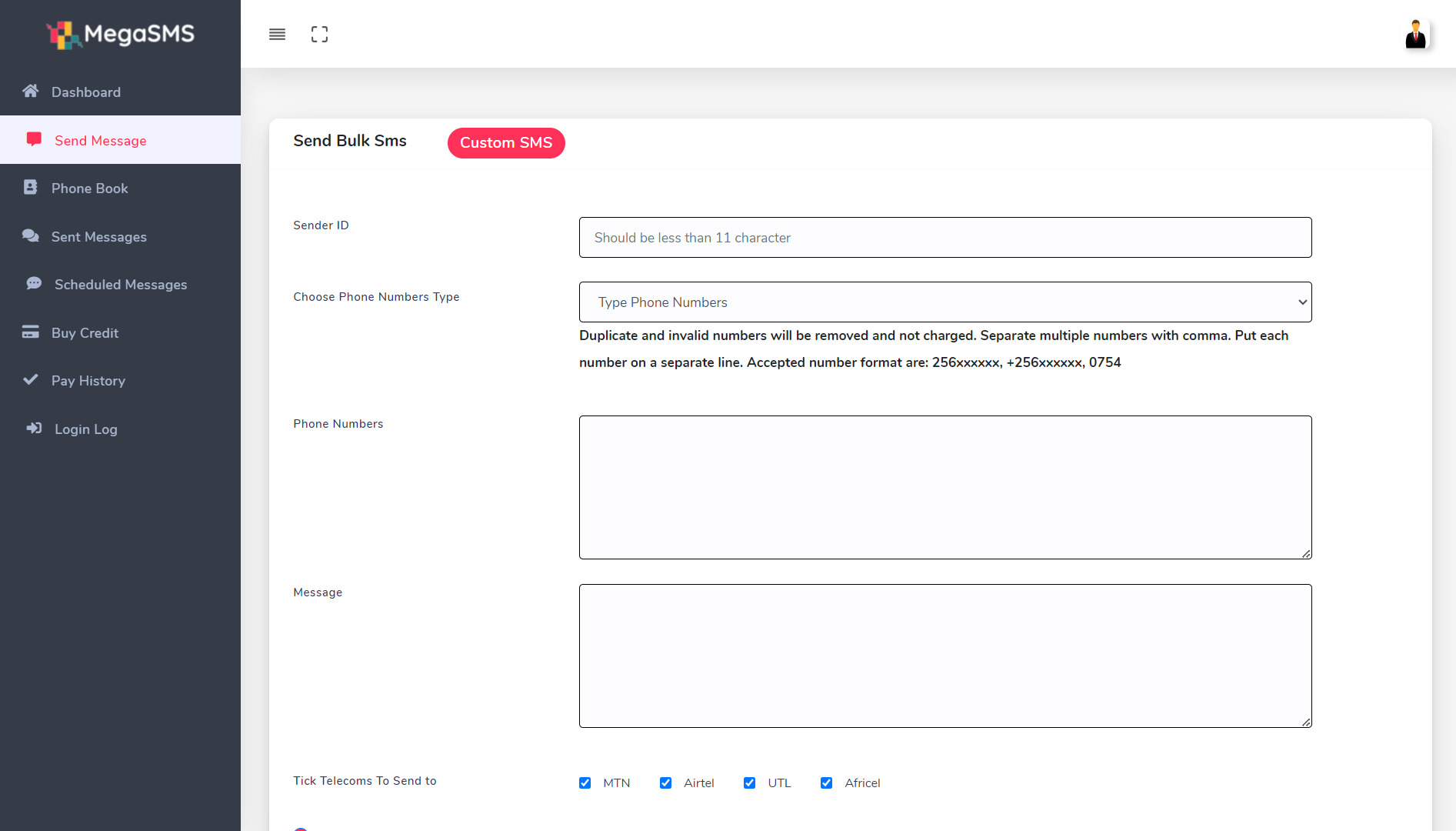1456x831 pixels.
Task: Focus the Sender ID input field
Action: [x=945, y=238]
